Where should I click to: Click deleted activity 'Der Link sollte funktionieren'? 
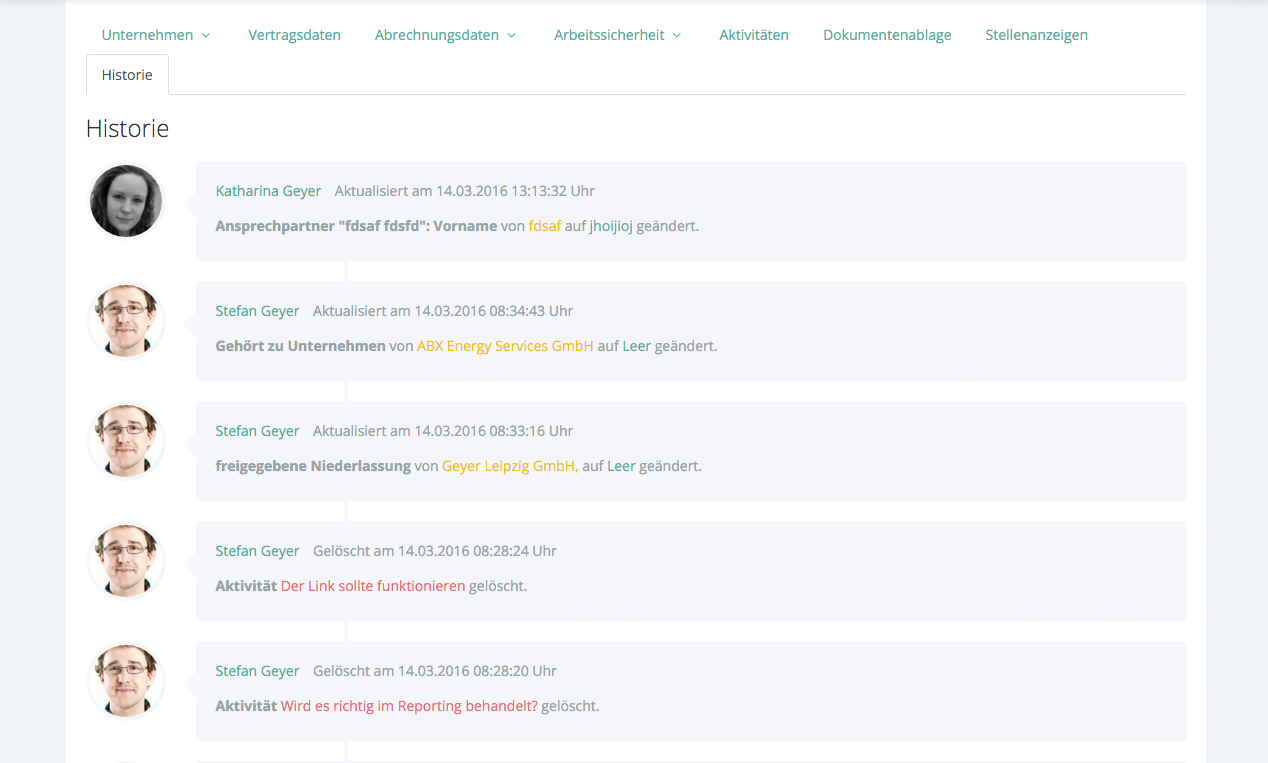coord(372,586)
